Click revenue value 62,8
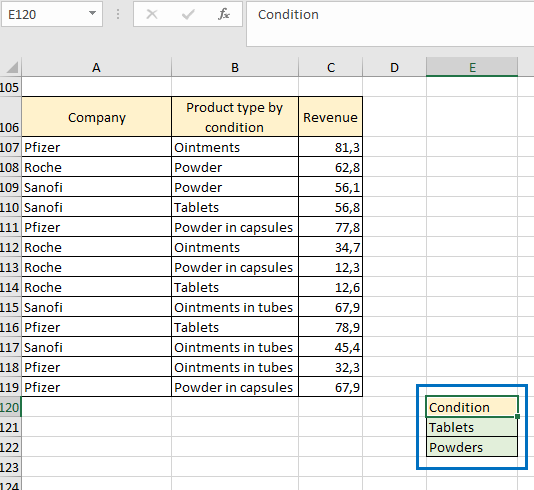Screen dimensions: 534x490 click(x=330, y=167)
